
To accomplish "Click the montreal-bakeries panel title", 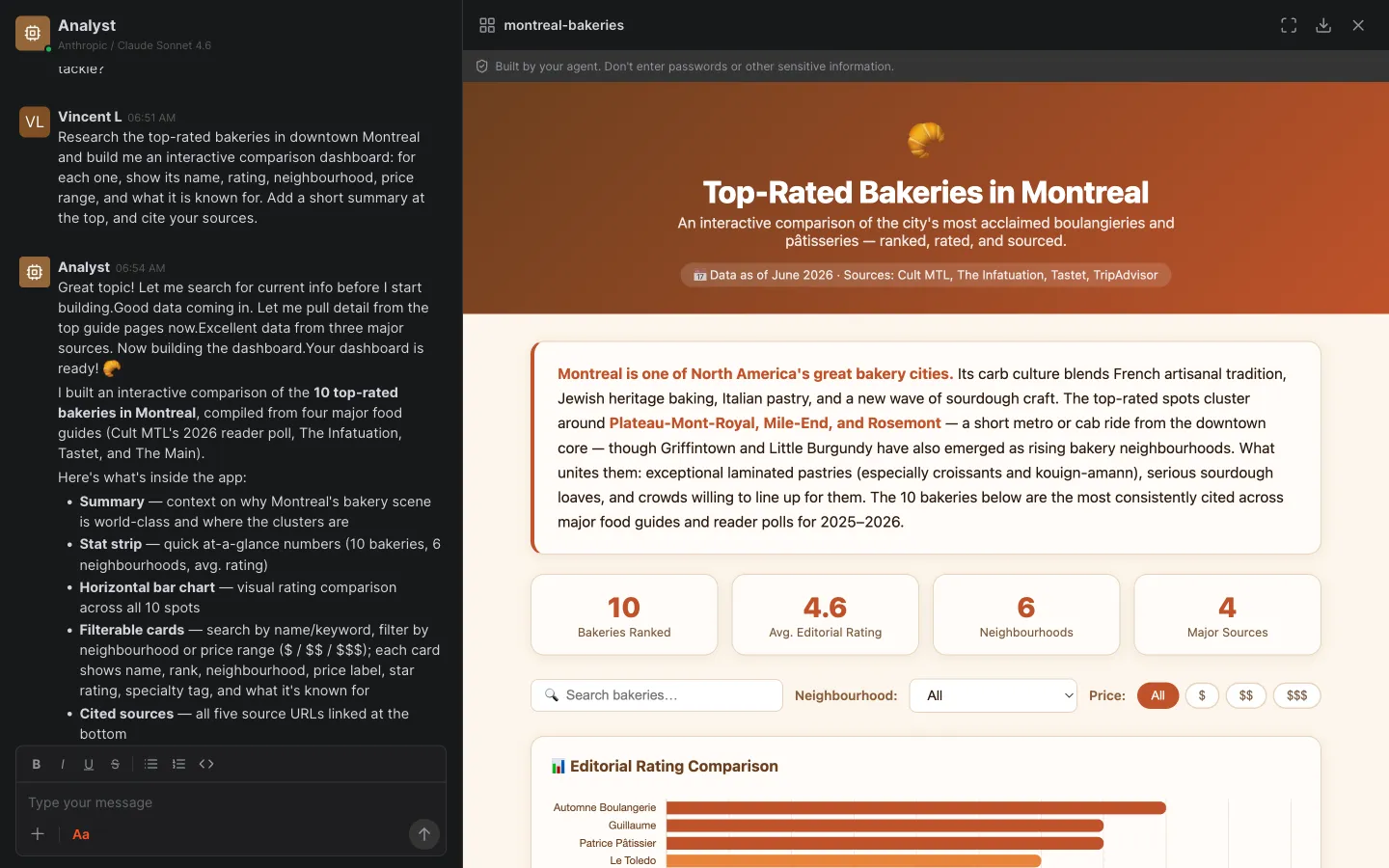I will [563, 25].
